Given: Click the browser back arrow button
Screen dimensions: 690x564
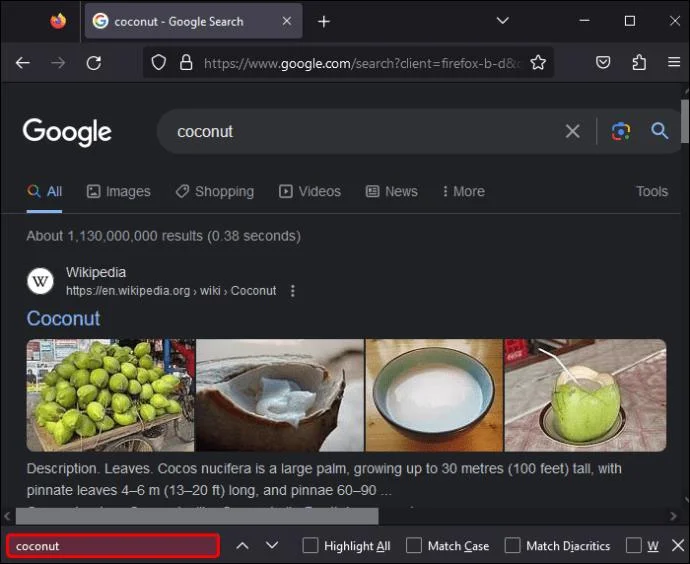Looking at the screenshot, I should tap(23, 63).
